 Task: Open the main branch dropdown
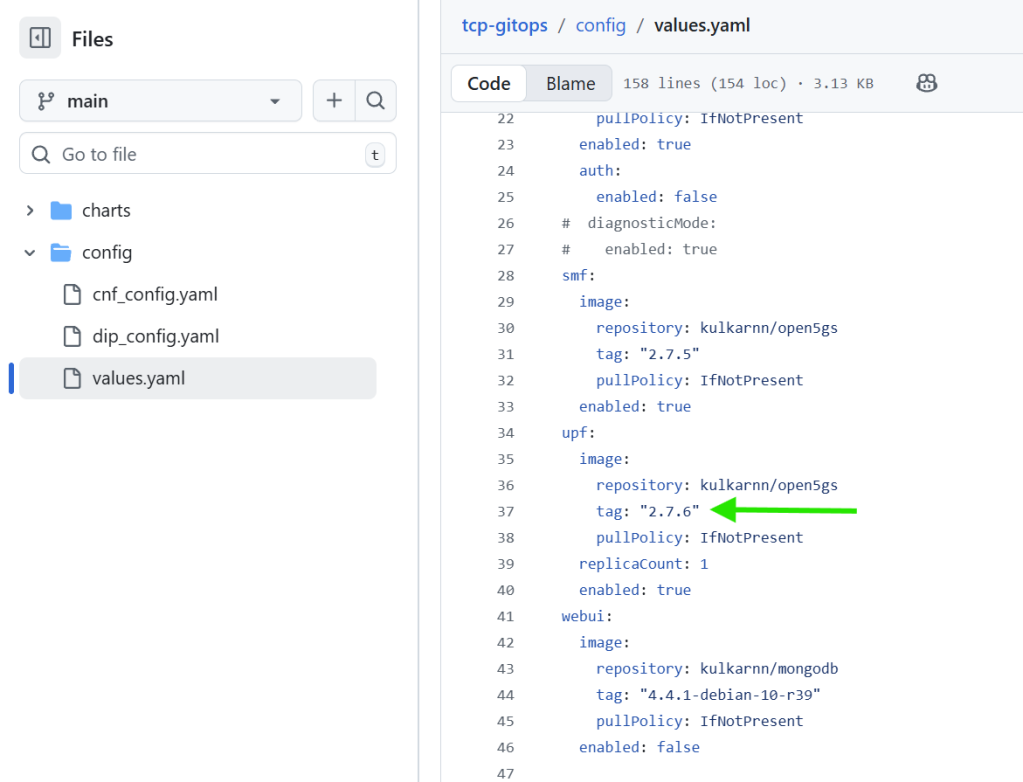pyautogui.click(x=160, y=101)
